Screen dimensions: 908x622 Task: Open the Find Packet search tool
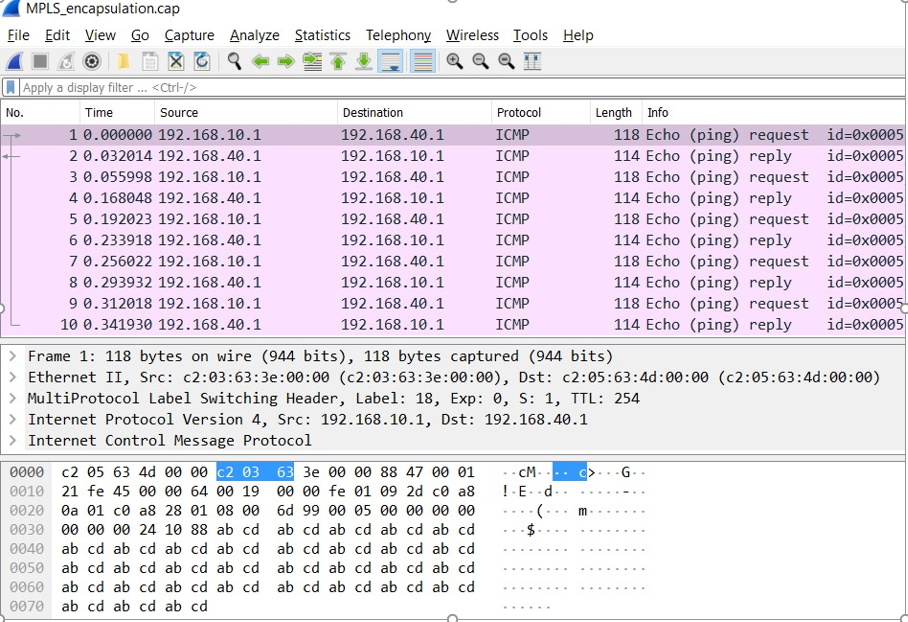(233, 61)
